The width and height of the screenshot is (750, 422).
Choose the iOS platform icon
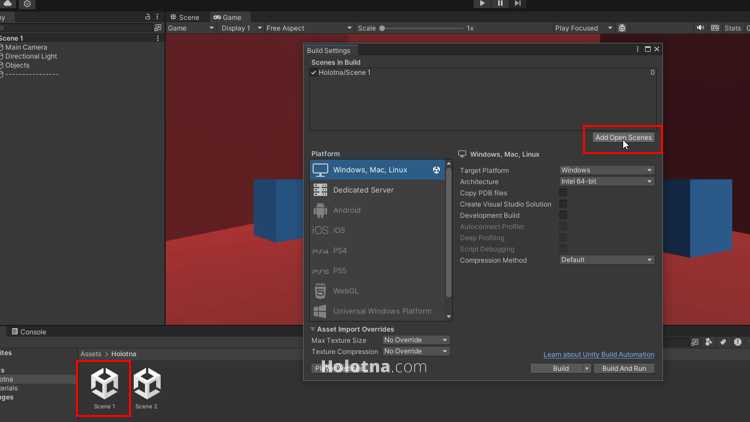click(x=320, y=230)
